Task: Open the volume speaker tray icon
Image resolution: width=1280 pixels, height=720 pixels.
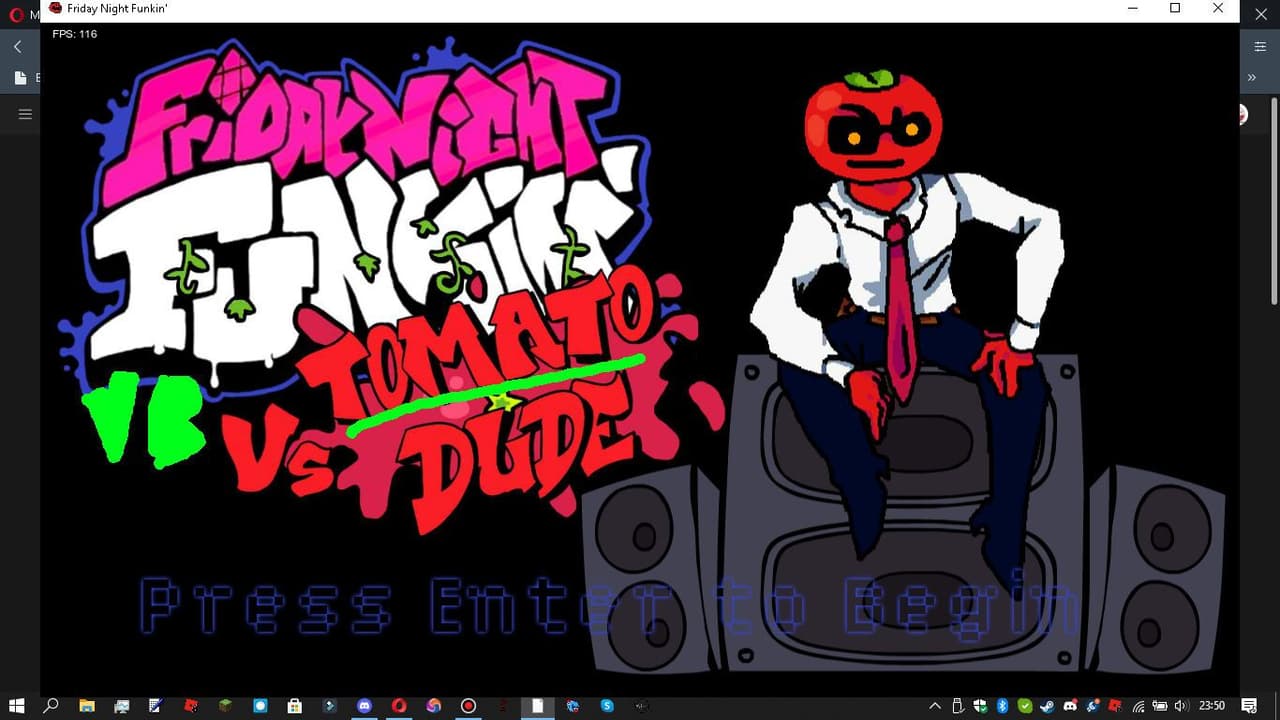Action: 1182,706
